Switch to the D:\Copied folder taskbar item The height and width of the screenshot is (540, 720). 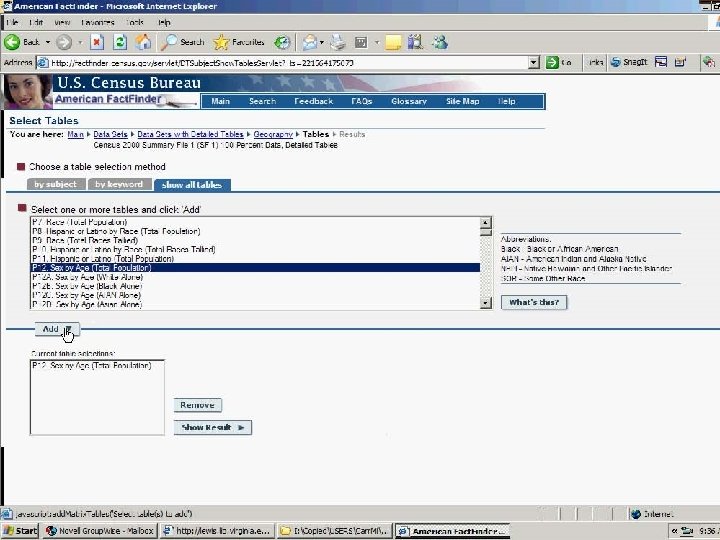pos(335,531)
